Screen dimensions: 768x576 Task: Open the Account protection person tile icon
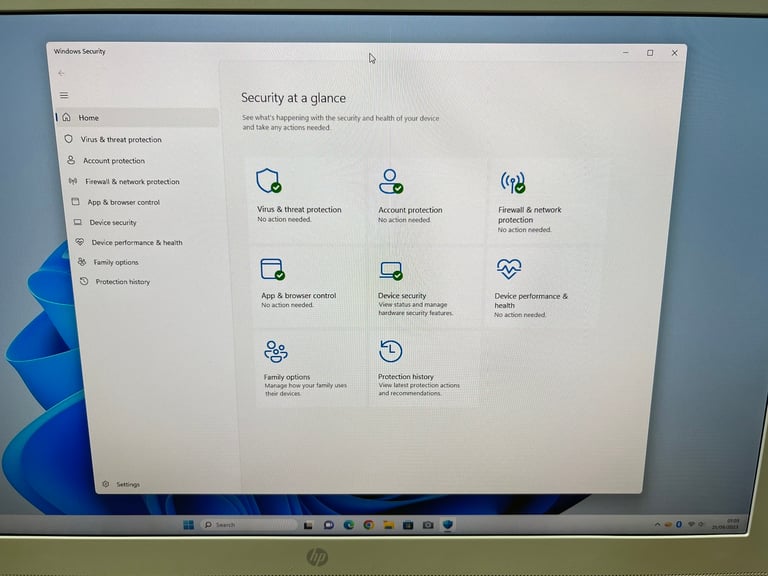[391, 181]
